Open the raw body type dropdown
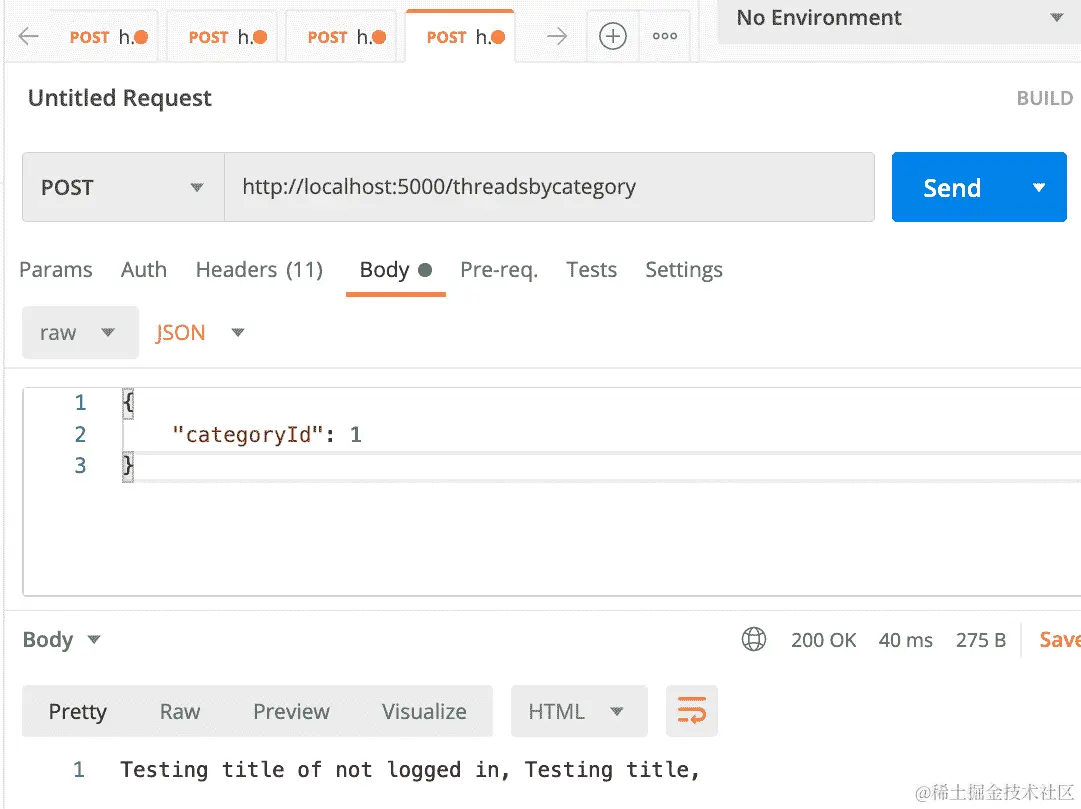Viewport: 1081px width, 809px height. tap(80, 332)
